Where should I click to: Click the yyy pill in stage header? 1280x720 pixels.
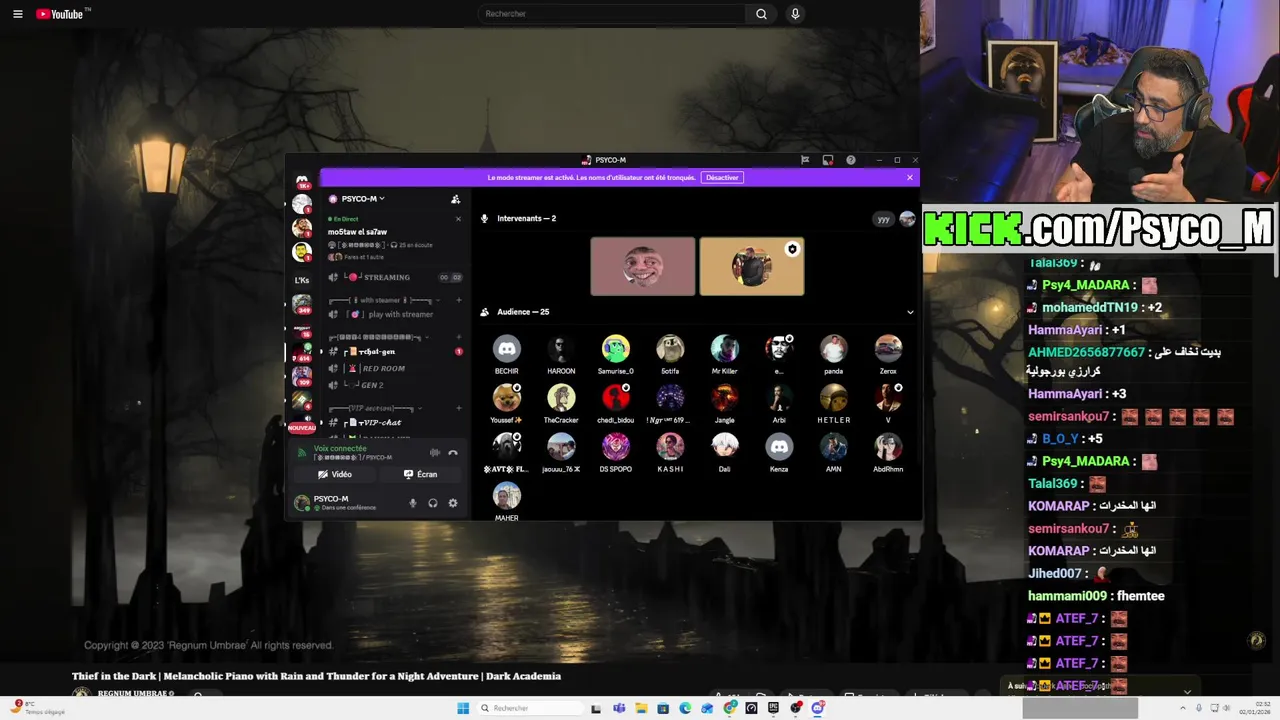[x=883, y=219]
